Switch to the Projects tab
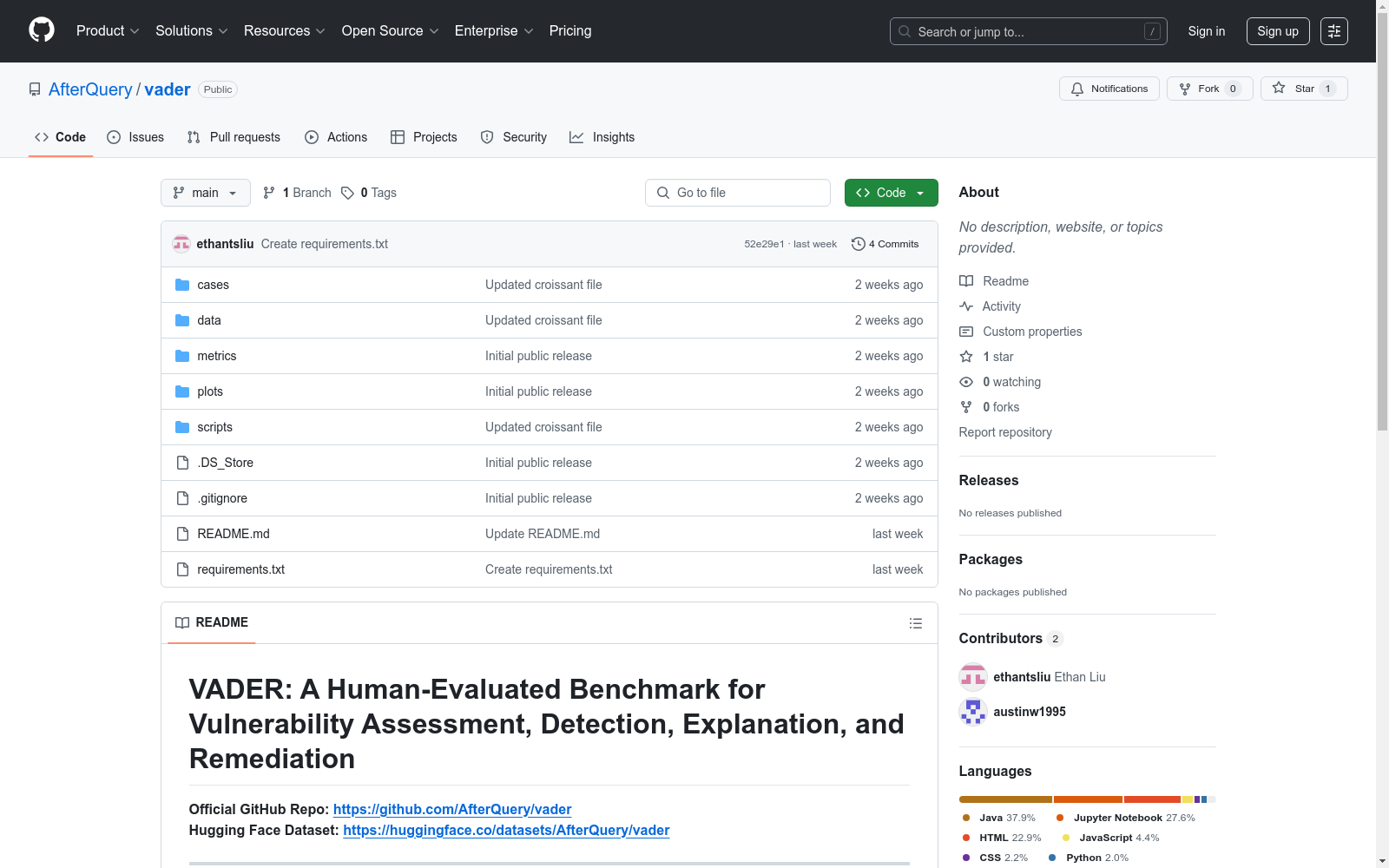The image size is (1389, 868). coord(424,137)
